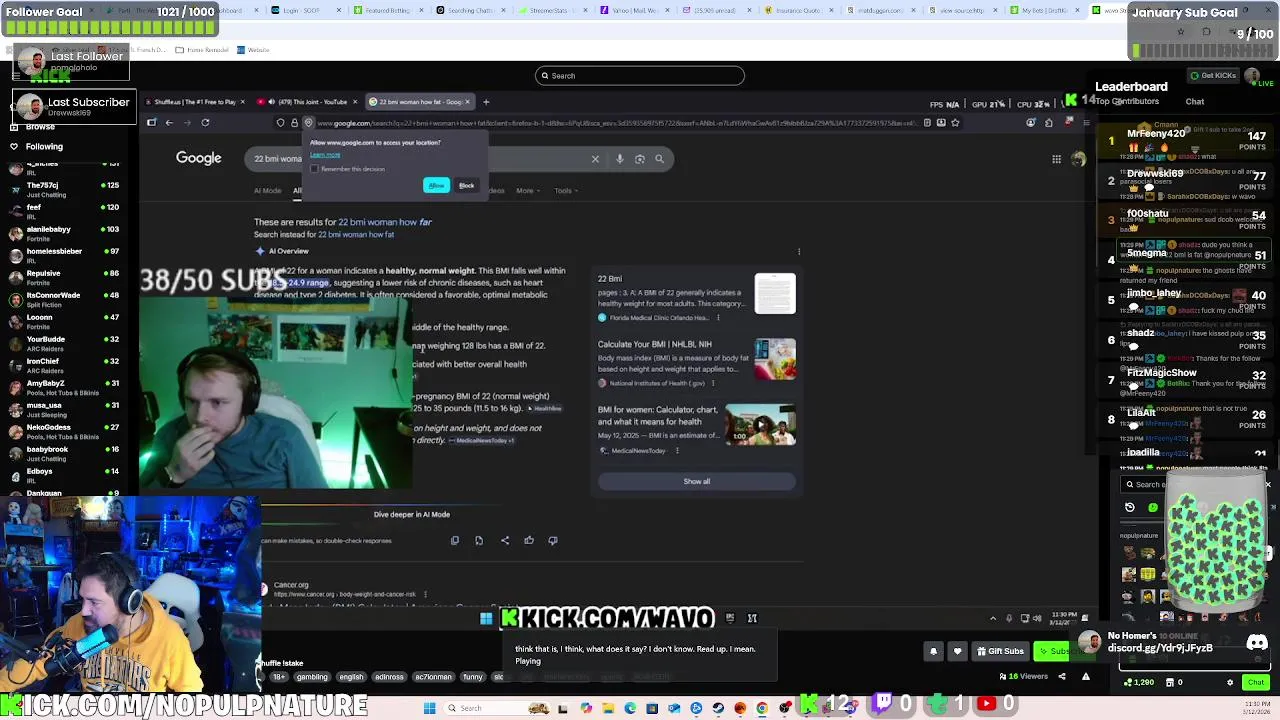Open Windows Start button in taskbar
1280x720 pixels.
pyautogui.click(x=430, y=708)
